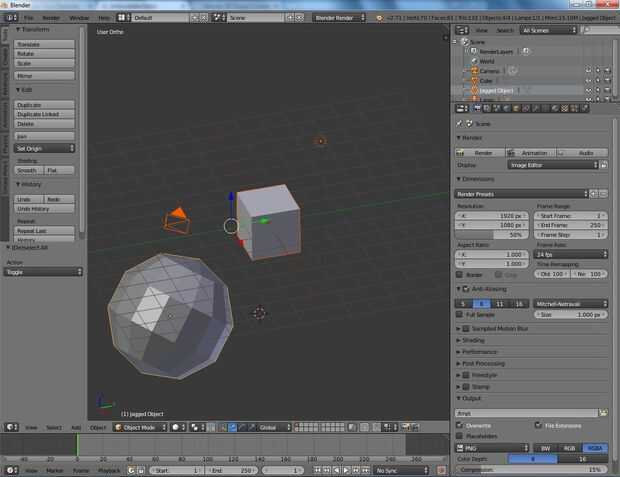Play the animation in reverse
The image size is (620, 477).
coord(336,470)
